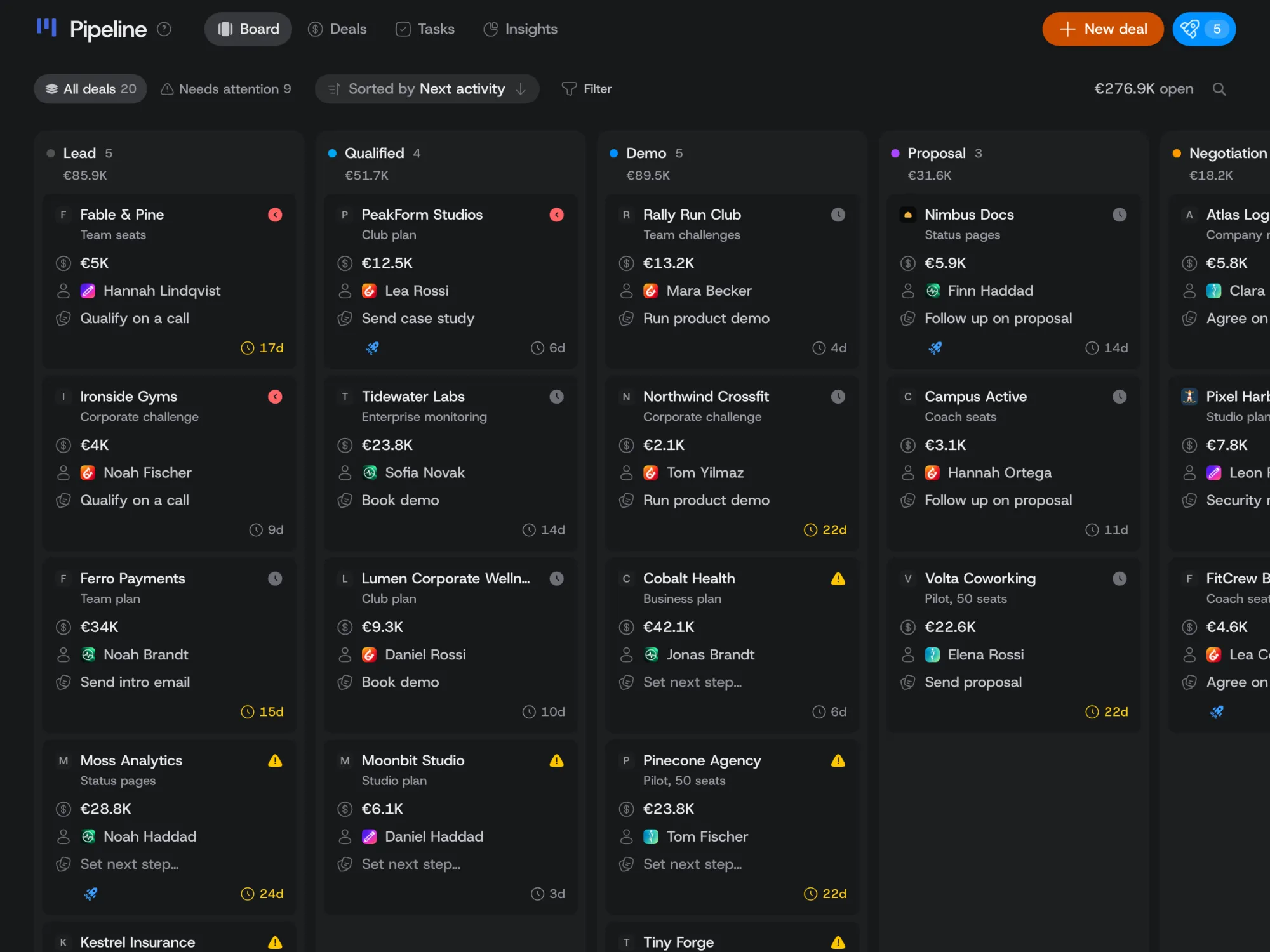The width and height of the screenshot is (1270, 952).
Task: Switch to the Board tab
Action: point(248,29)
